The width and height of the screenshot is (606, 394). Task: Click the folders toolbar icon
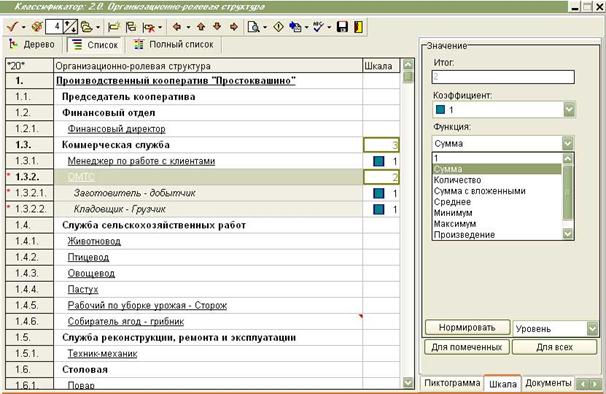click(x=87, y=27)
